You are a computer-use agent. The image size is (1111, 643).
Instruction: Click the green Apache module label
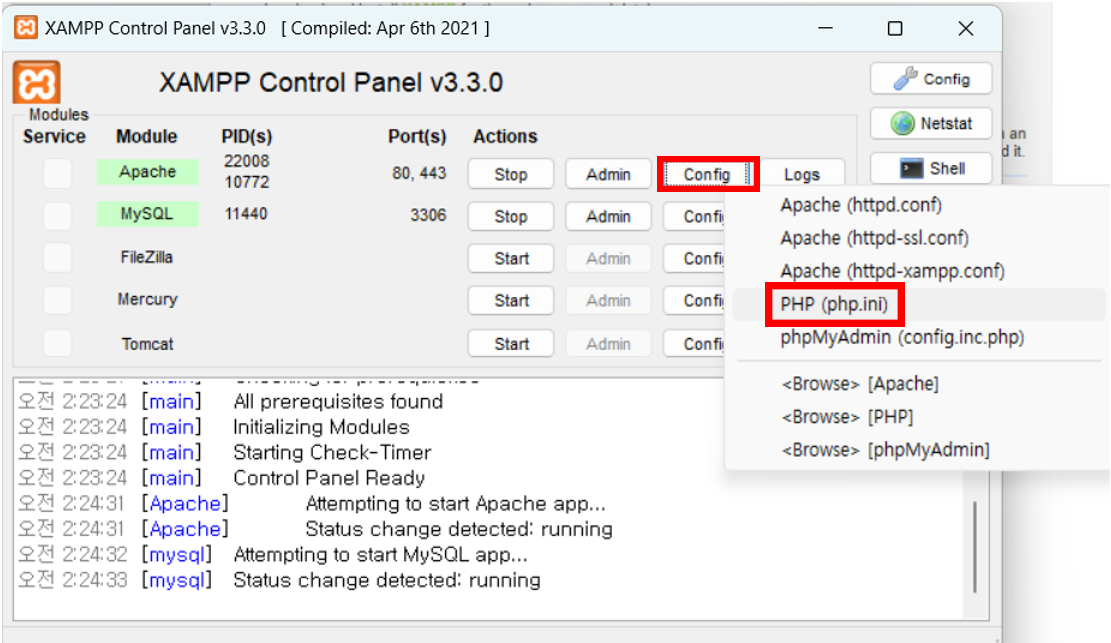(147, 172)
